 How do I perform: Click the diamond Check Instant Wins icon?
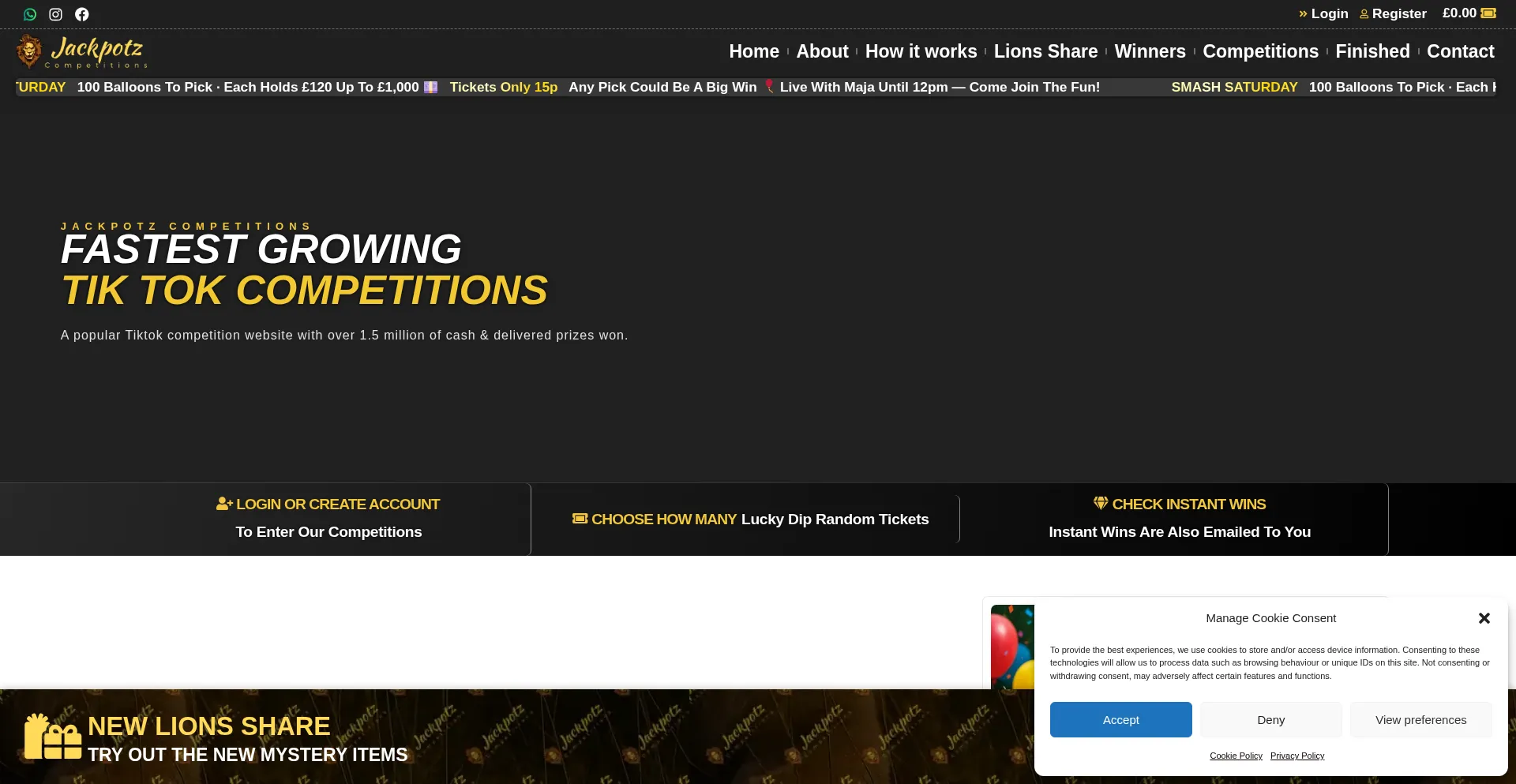tap(1100, 503)
